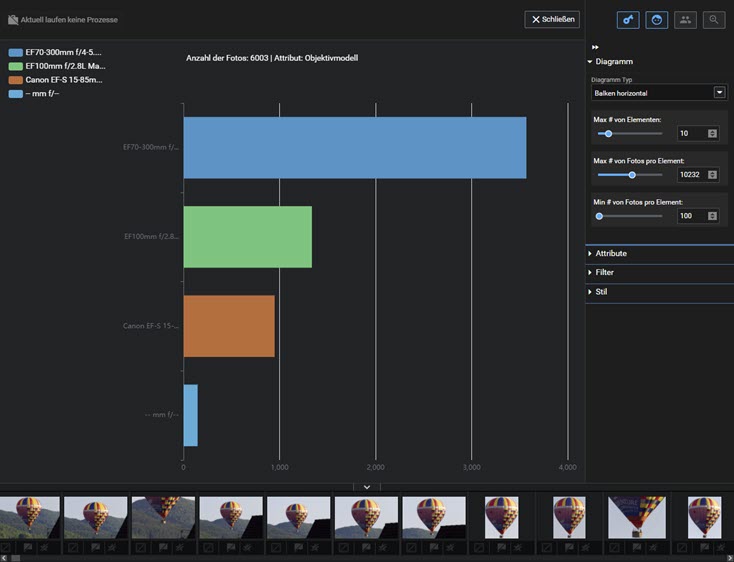
Task: Click reject icon under basket close-up thumbnail
Action: tap(614, 547)
